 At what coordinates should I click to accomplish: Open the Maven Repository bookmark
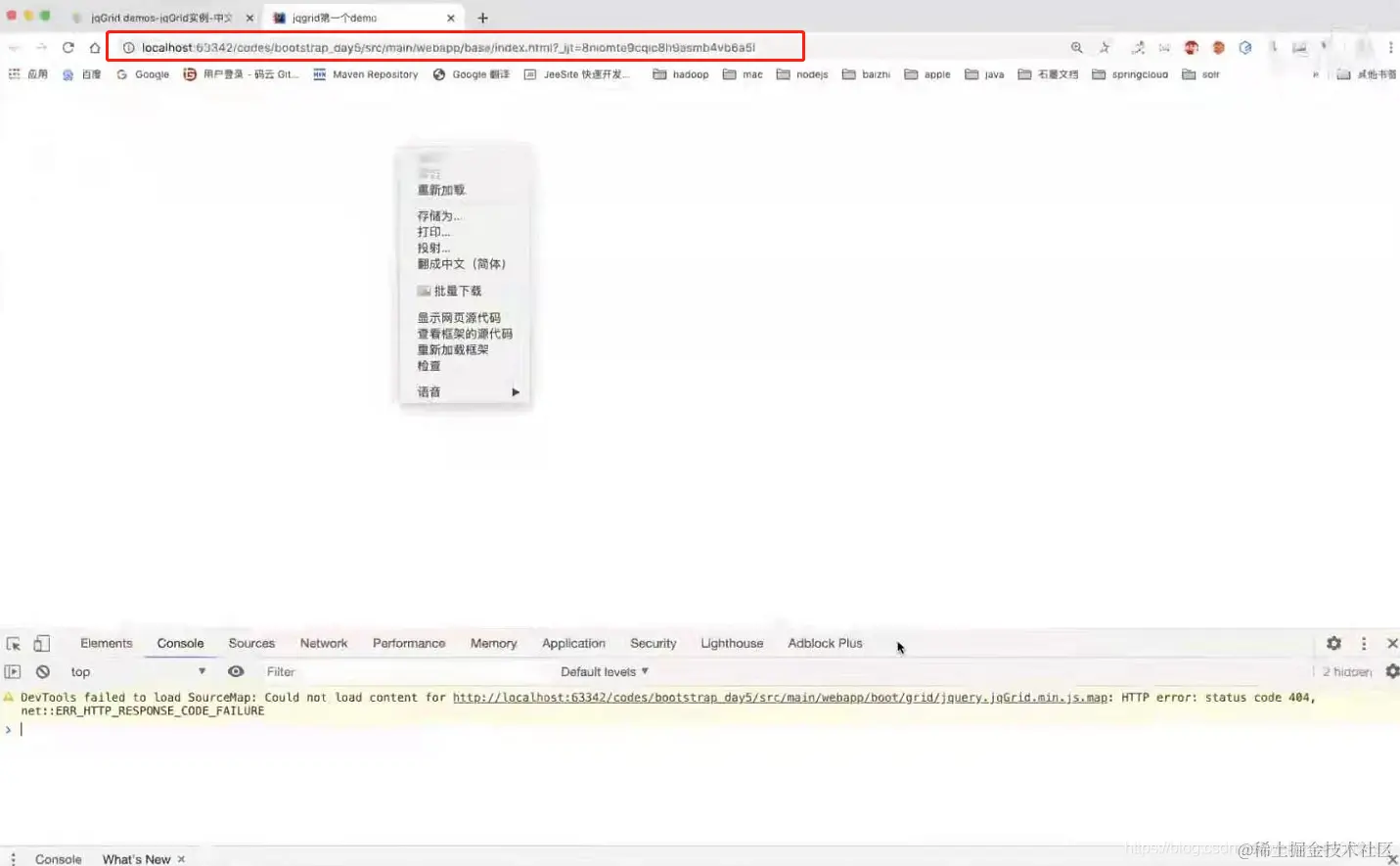pos(365,74)
